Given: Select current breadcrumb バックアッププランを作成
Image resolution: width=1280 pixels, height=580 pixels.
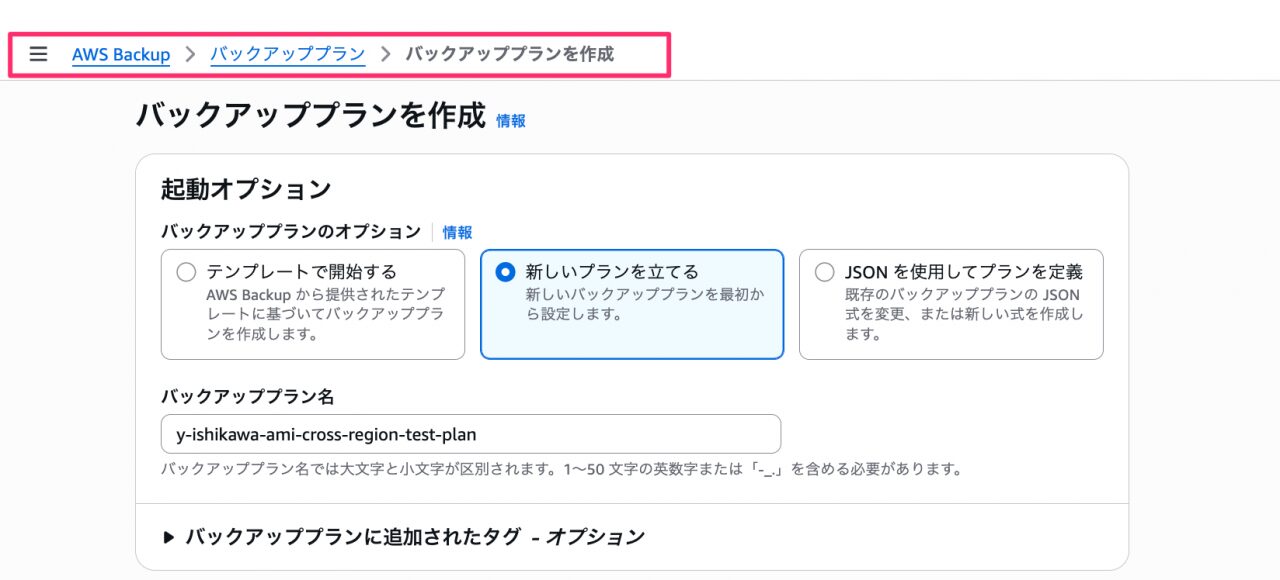Looking at the screenshot, I should (x=509, y=54).
